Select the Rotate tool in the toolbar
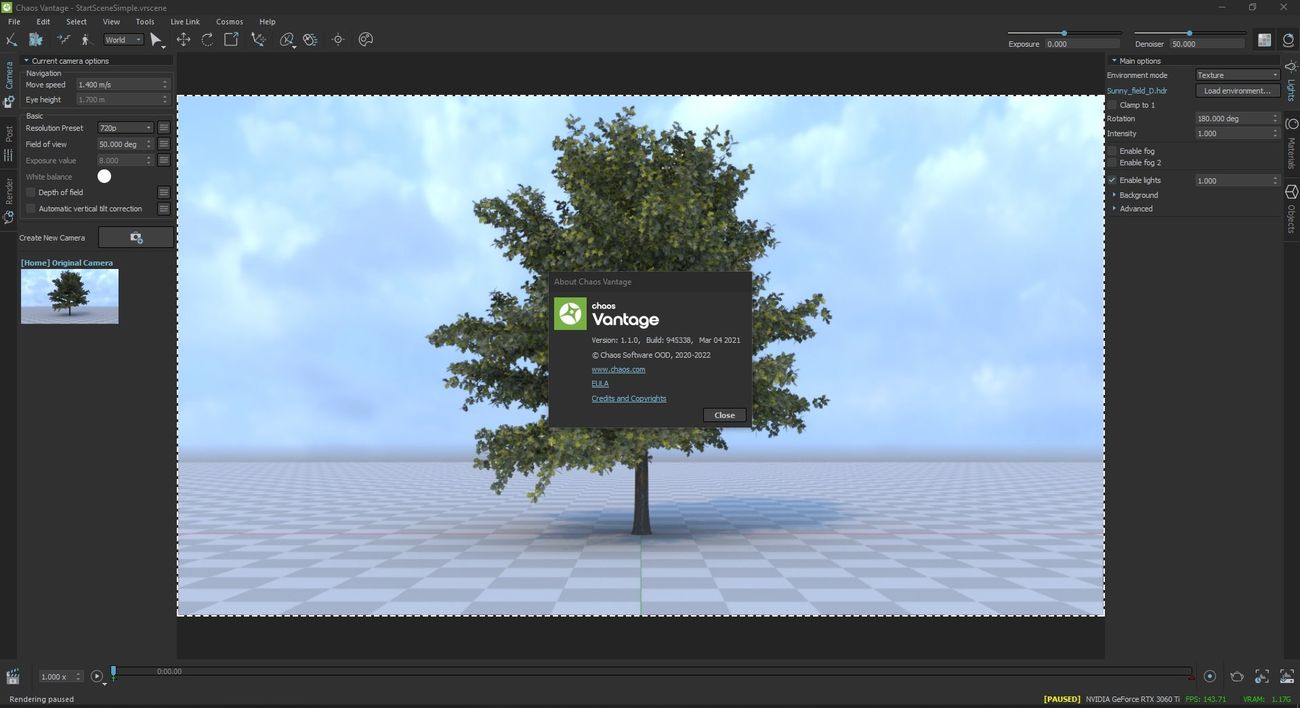Image resolution: width=1300 pixels, height=708 pixels. [207, 40]
